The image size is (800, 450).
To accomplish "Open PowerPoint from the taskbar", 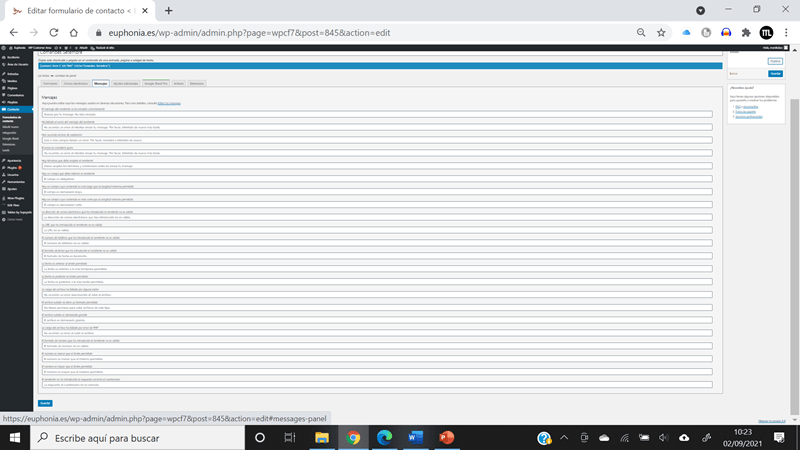I will pos(446,438).
